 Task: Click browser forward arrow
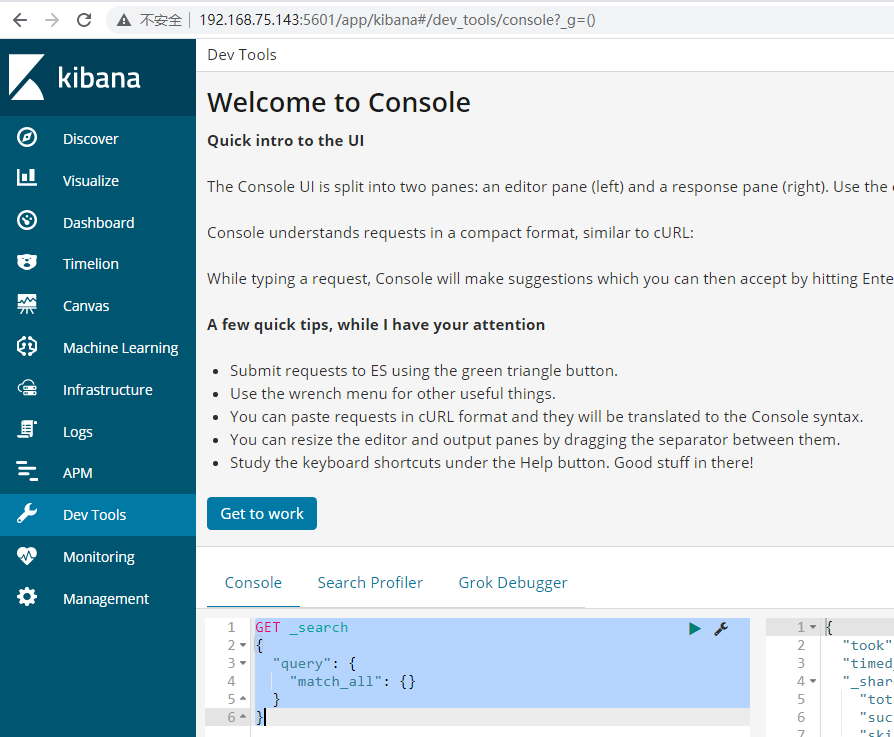coord(52,20)
